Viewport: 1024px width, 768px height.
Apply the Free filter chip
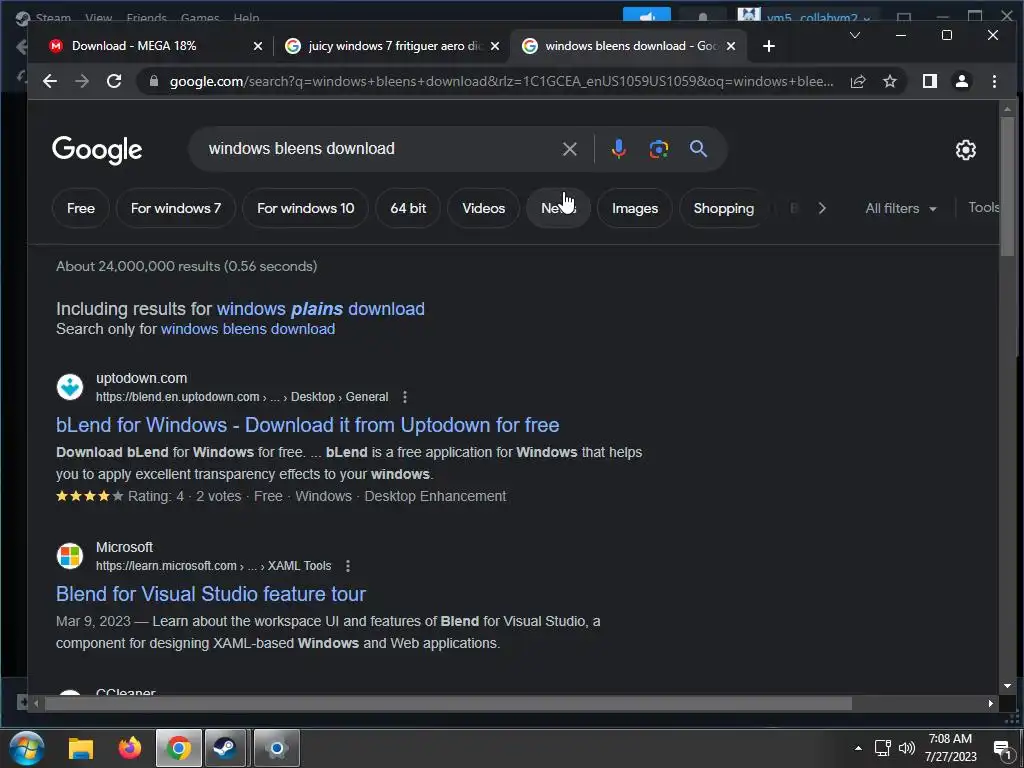tap(81, 208)
